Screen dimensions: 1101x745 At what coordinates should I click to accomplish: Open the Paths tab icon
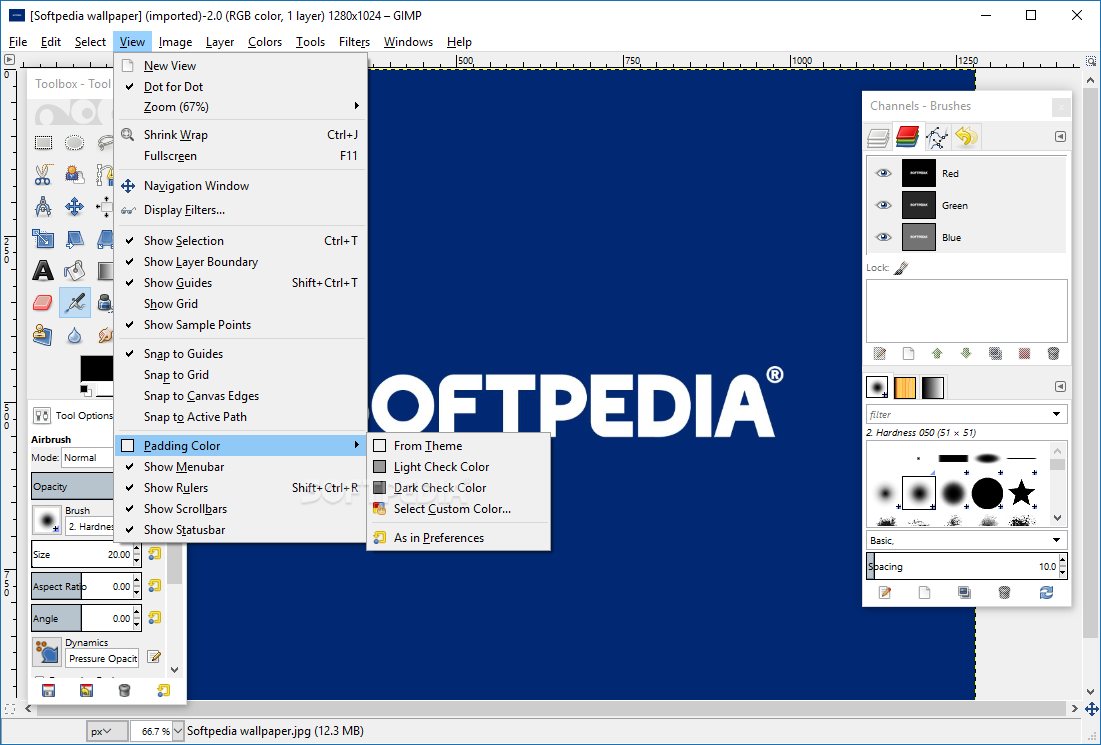tap(937, 137)
